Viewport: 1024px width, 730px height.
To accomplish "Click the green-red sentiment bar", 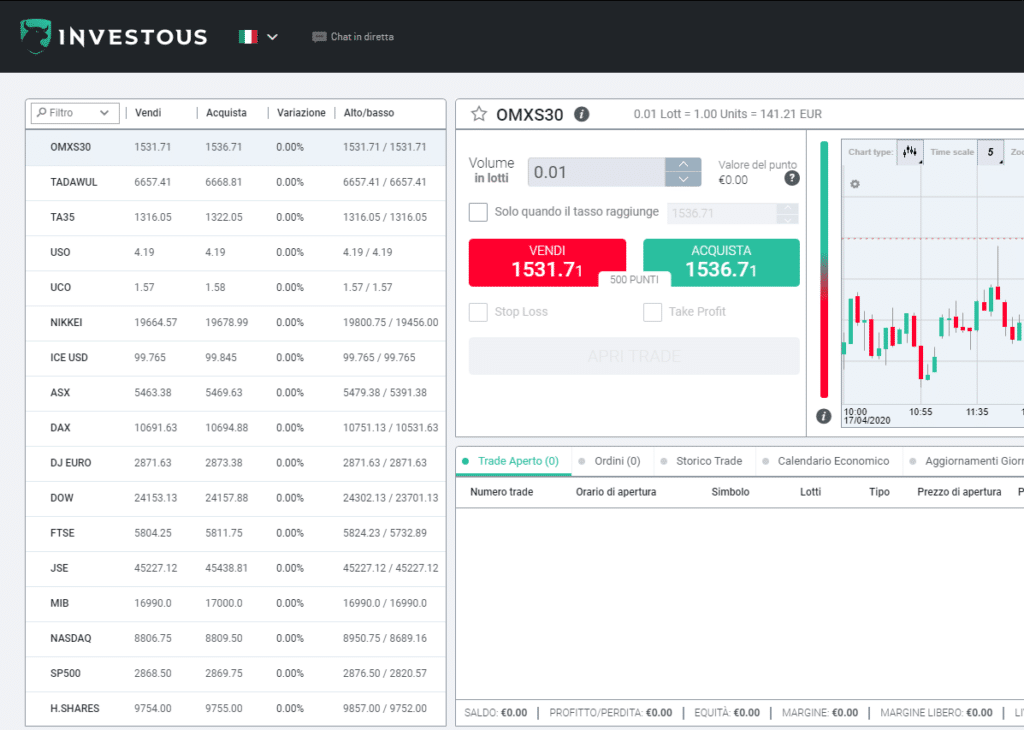I will pyautogui.click(x=824, y=269).
